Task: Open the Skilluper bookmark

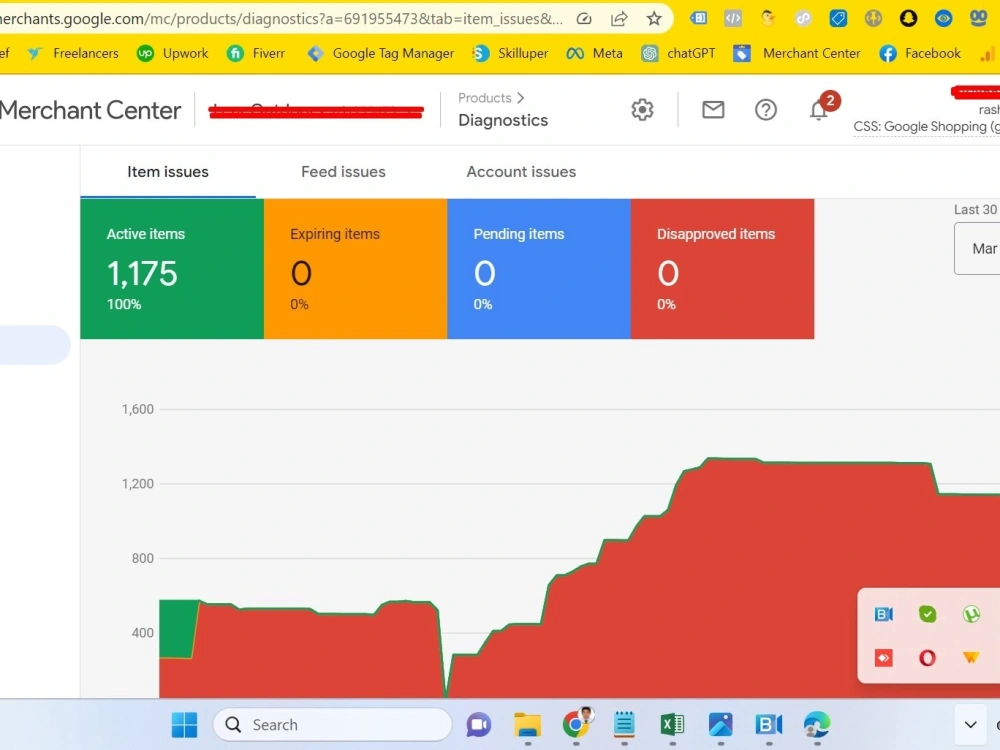Action: 510,54
